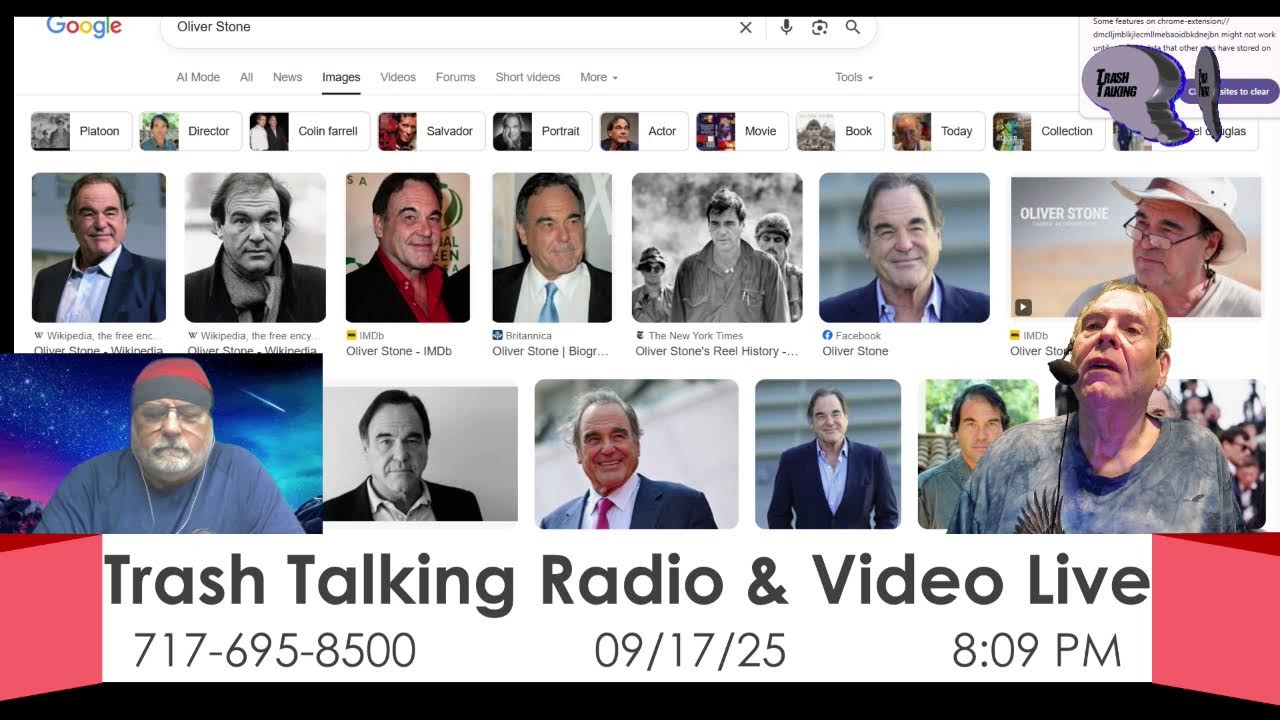Open the Forums tab
1280x720 pixels.
[x=455, y=77]
